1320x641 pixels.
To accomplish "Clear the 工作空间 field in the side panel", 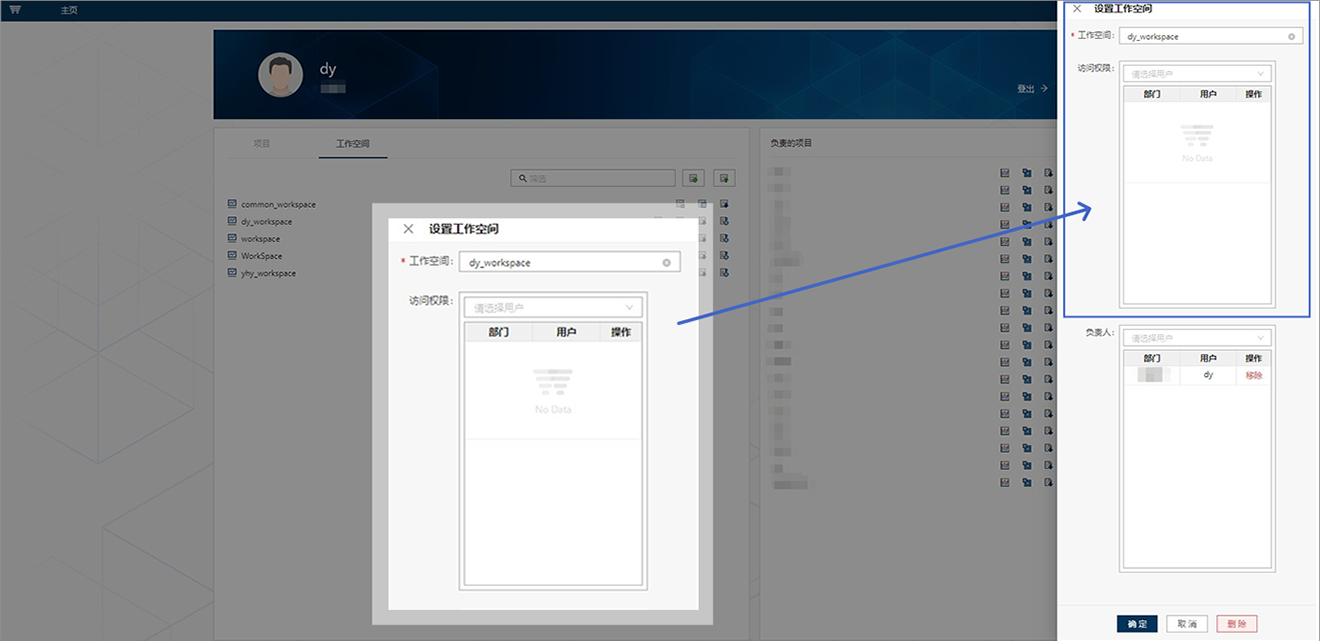I will point(1291,37).
